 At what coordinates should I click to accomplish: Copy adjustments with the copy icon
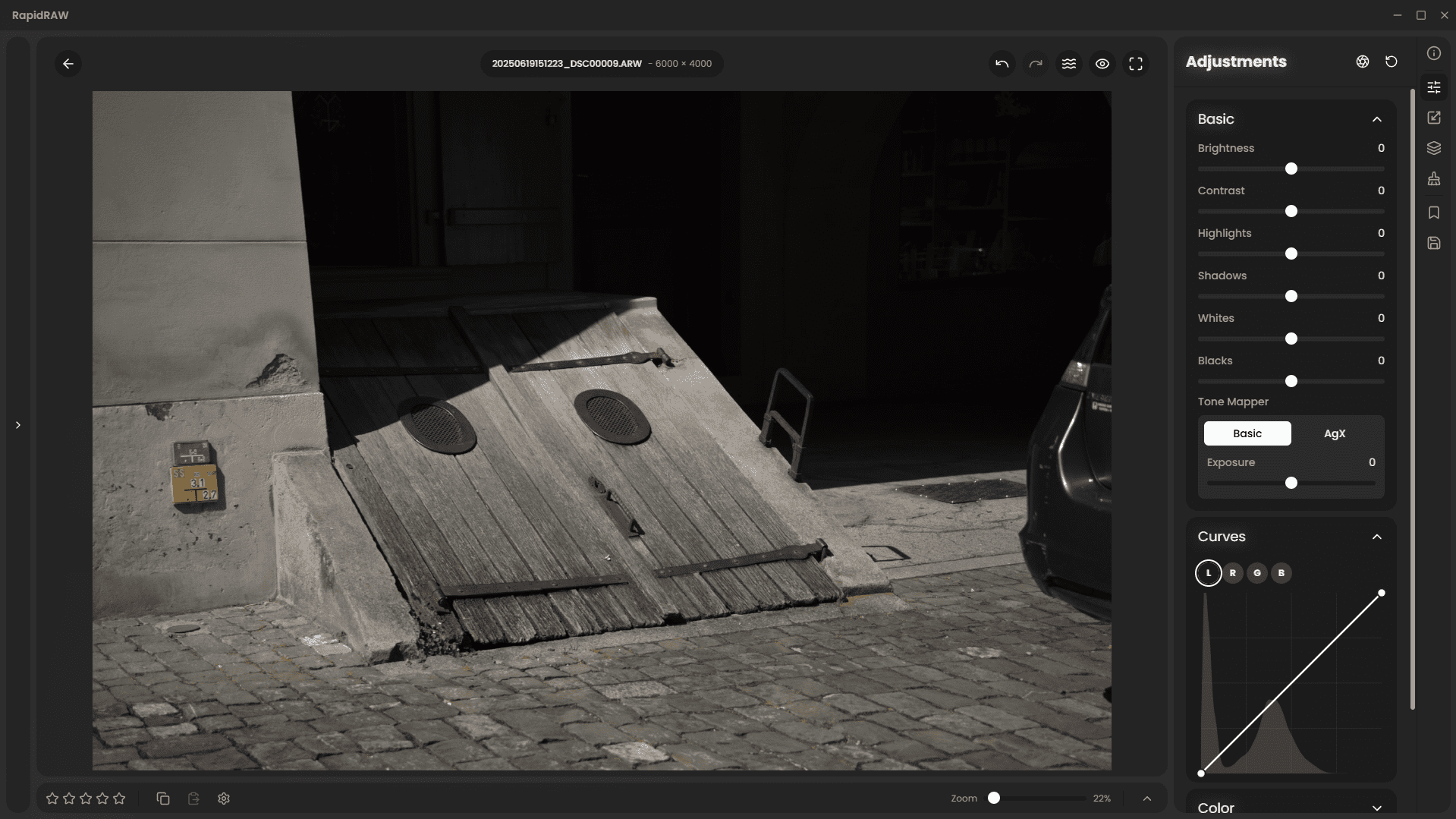163,799
